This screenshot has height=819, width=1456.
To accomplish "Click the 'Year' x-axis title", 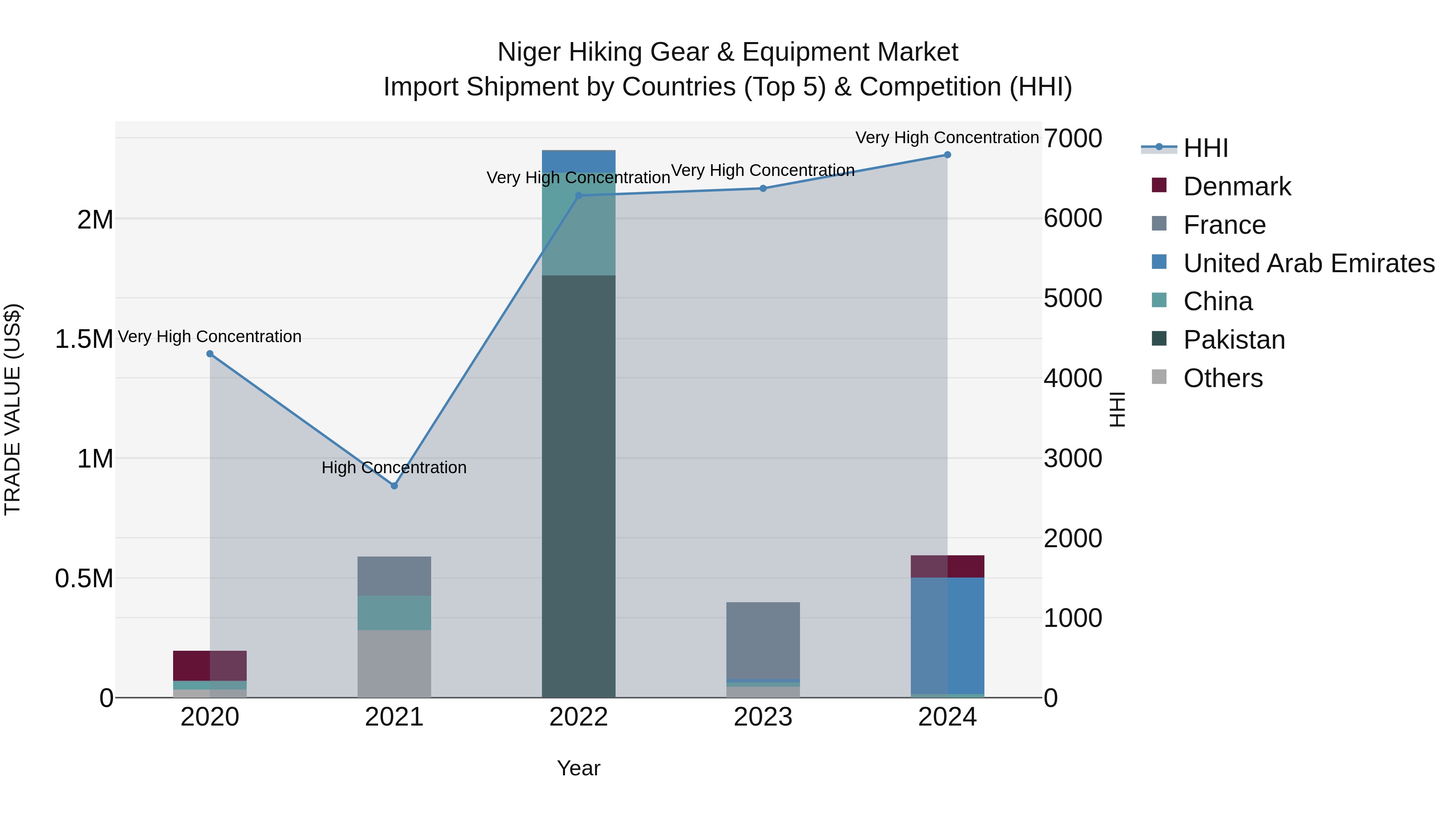I will (x=578, y=768).
